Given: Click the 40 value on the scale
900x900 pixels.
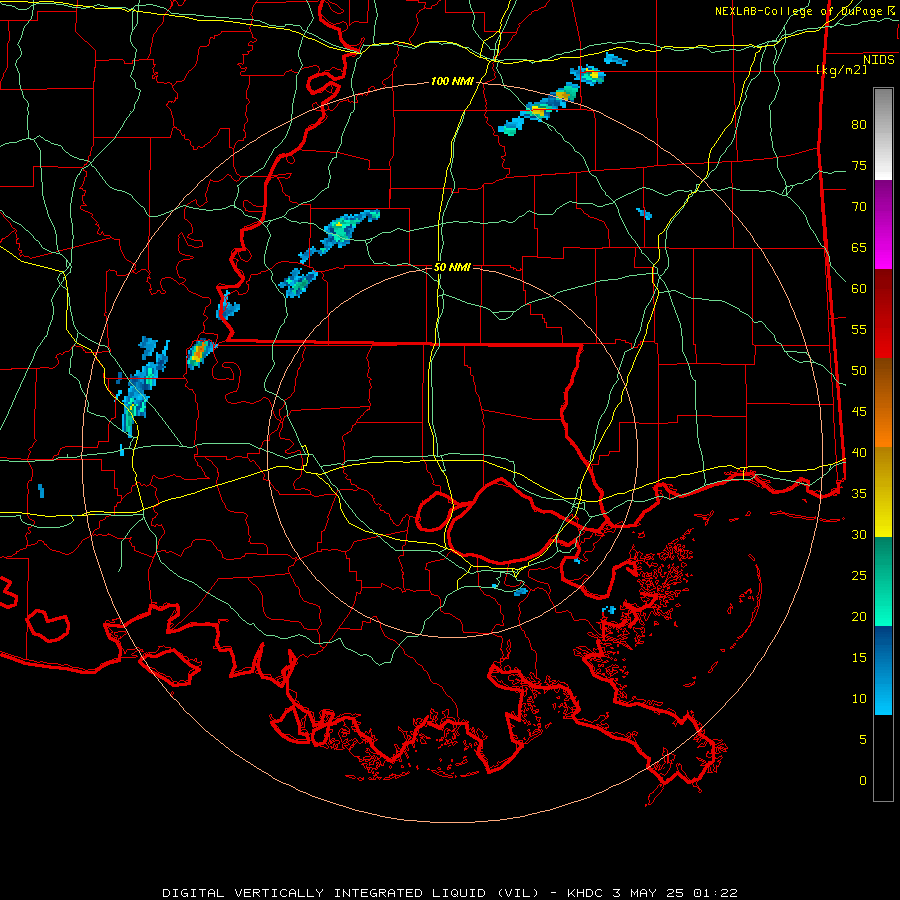Looking at the screenshot, I should [x=859, y=452].
